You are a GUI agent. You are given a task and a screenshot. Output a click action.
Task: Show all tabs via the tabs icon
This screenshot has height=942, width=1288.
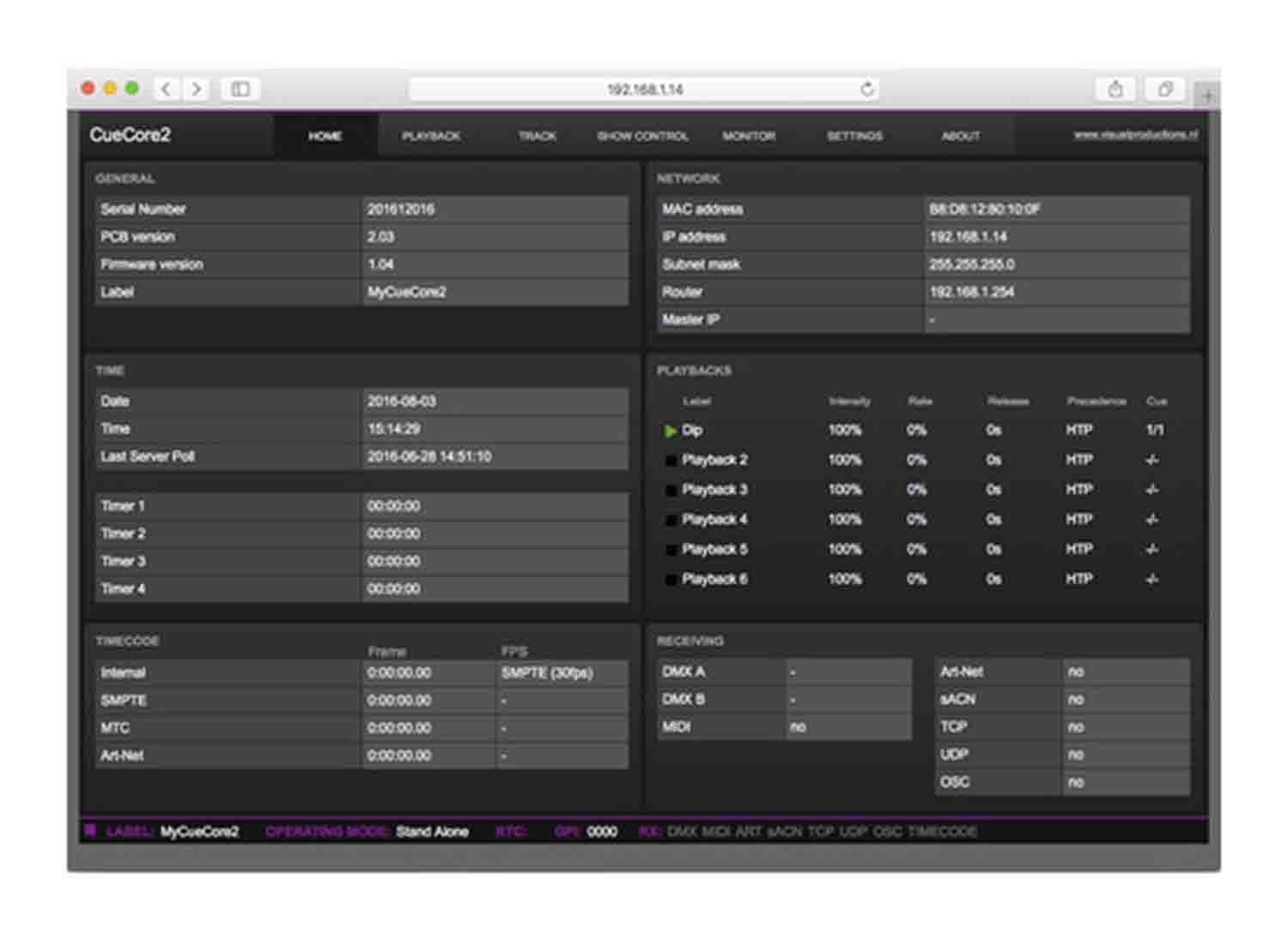coord(1165,88)
